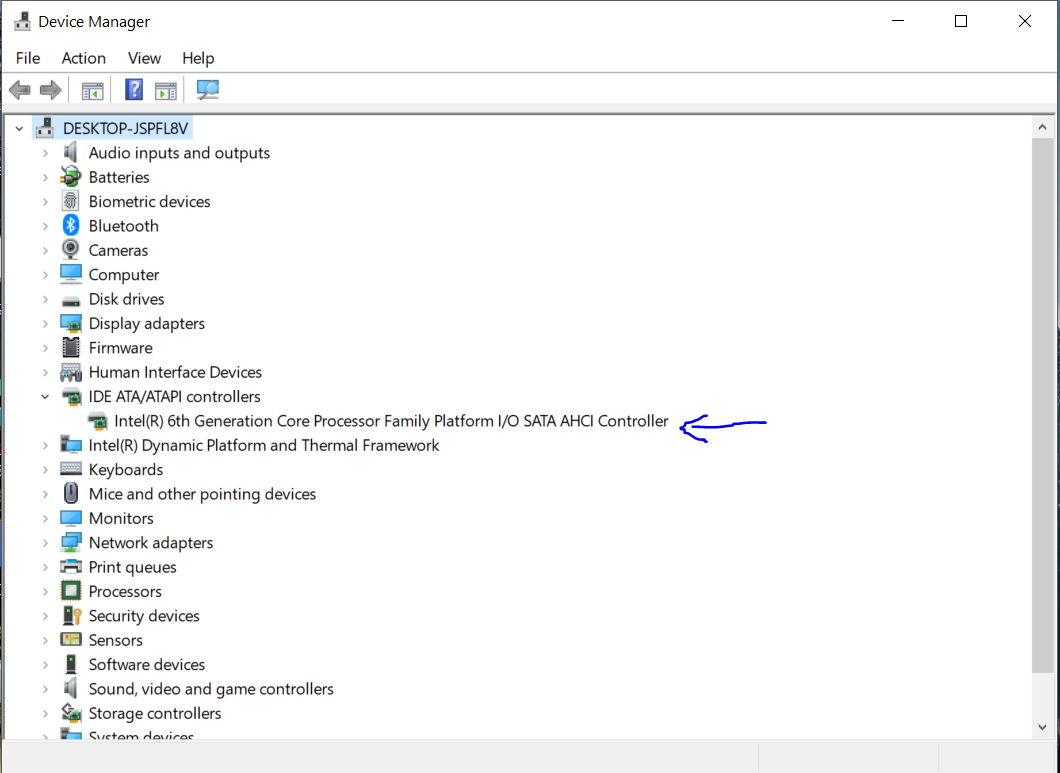Click the Scan for hardware changes icon
The height and width of the screenshot is (773, 1060).
pyautogui.click(x=208, y=90)
